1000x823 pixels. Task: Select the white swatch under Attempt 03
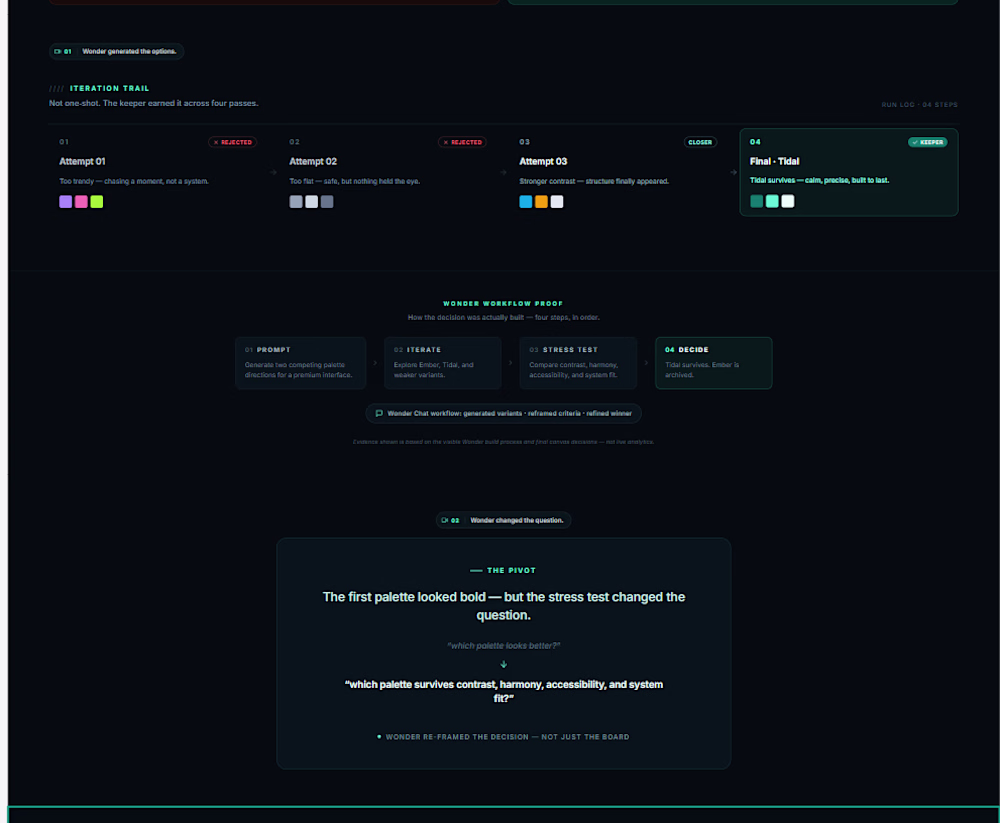tap(557, 202)
